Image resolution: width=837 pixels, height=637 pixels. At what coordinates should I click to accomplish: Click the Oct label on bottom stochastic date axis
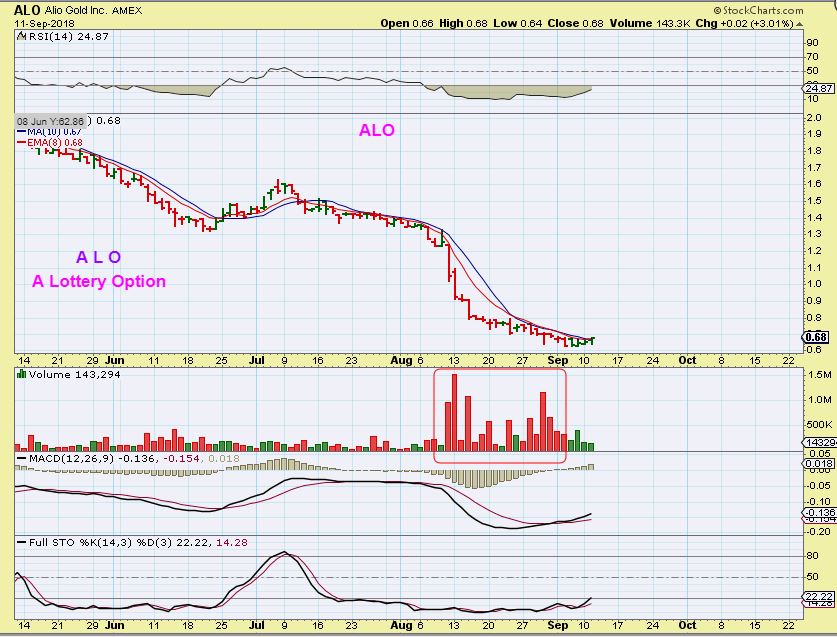pyautogui.click(x=687, y=625)
